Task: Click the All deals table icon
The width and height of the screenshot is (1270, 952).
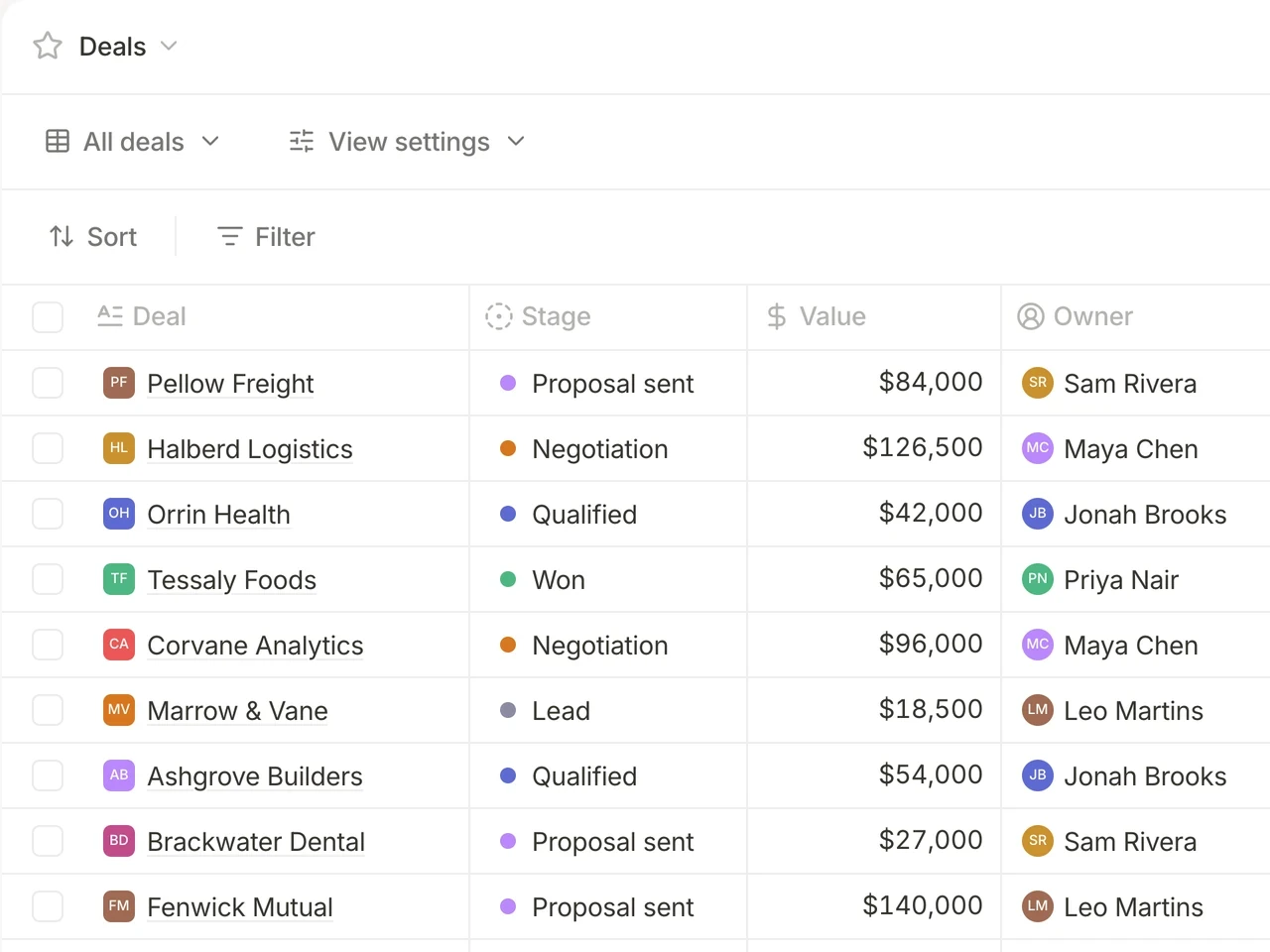Action: coord(58,141)
